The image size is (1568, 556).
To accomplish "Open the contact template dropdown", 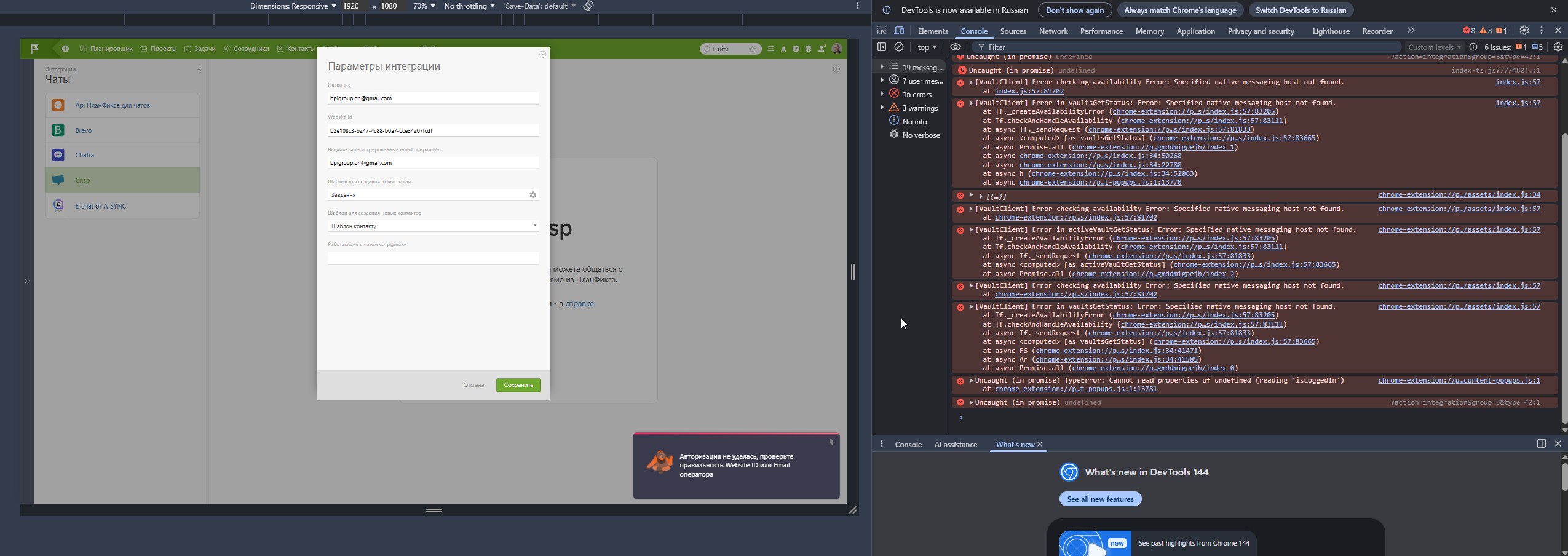I will 434,226.
